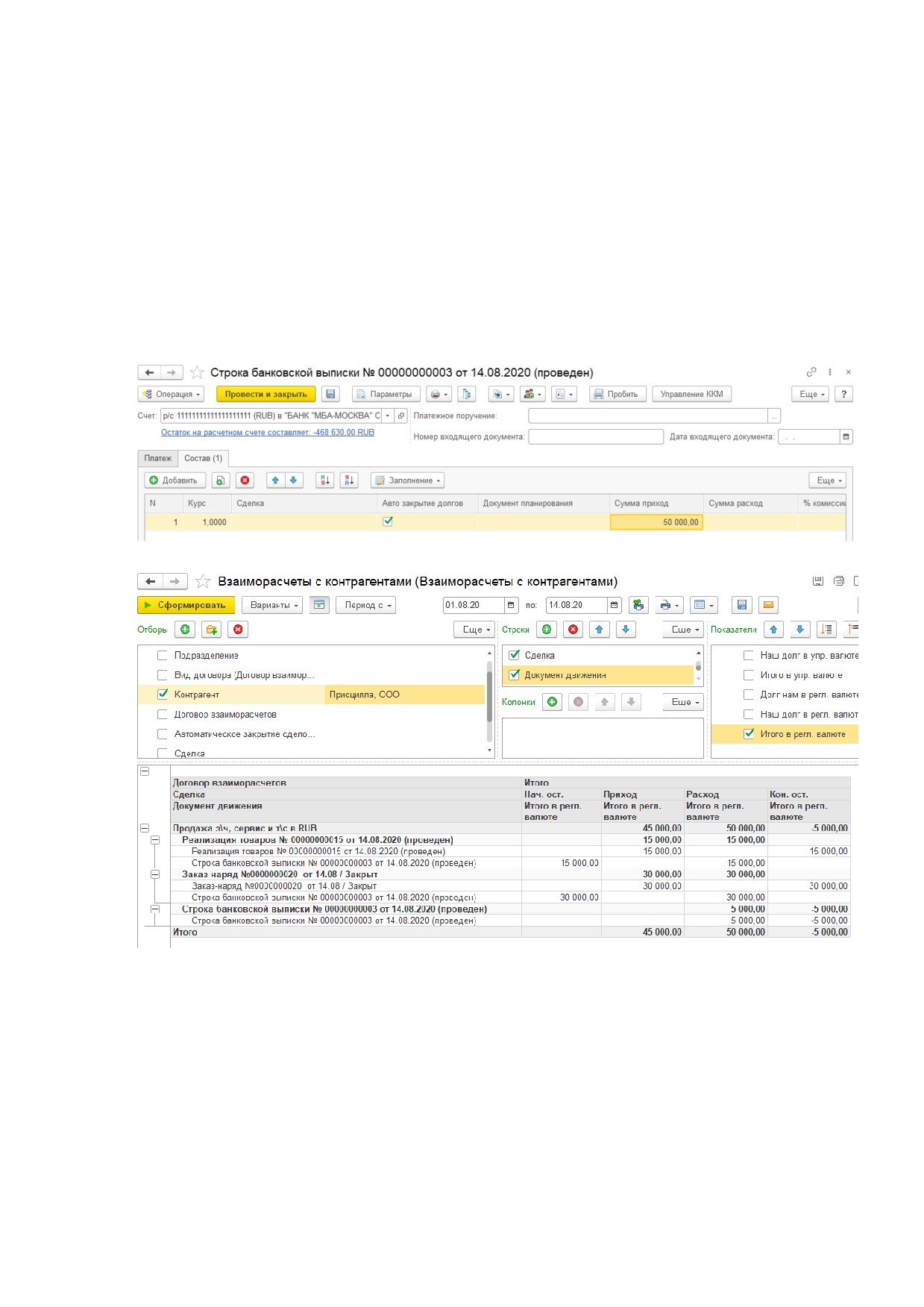This screenshot has height=1307, width=924.
Task: Open the 'Период с' dropdown
Action: click(365, 605)
